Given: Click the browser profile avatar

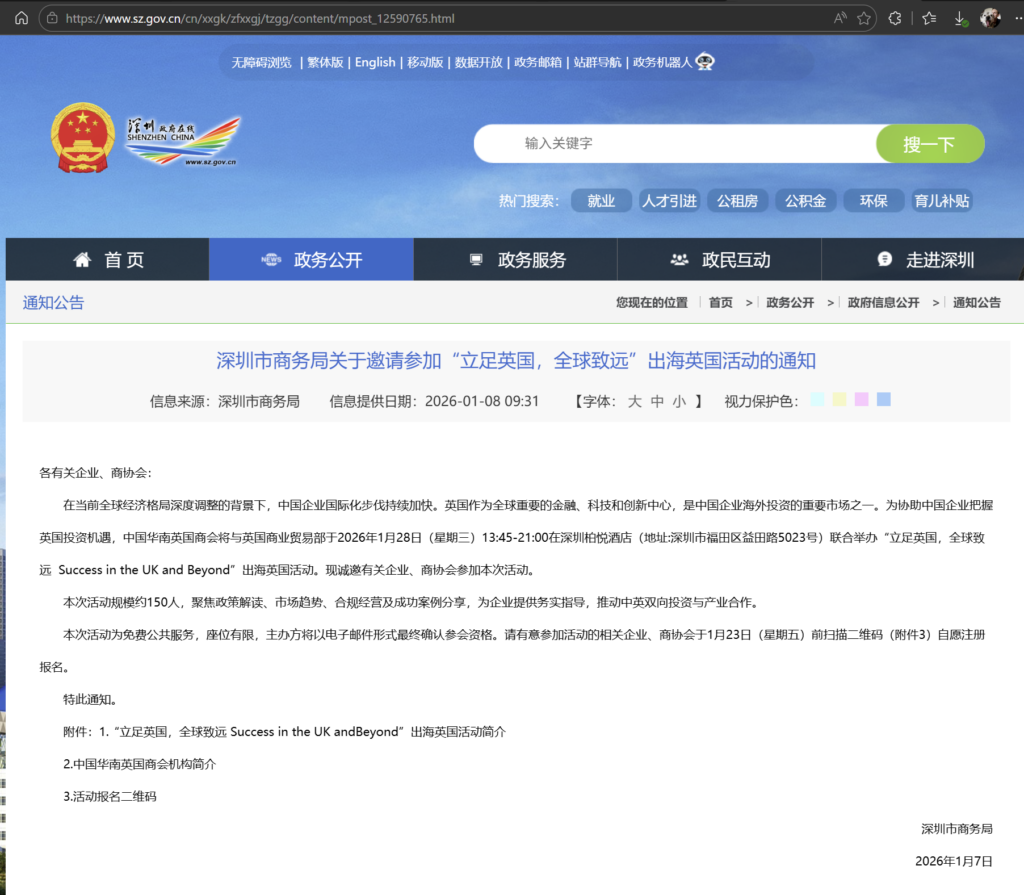Looking at the screenshot, I should point(991,18).
